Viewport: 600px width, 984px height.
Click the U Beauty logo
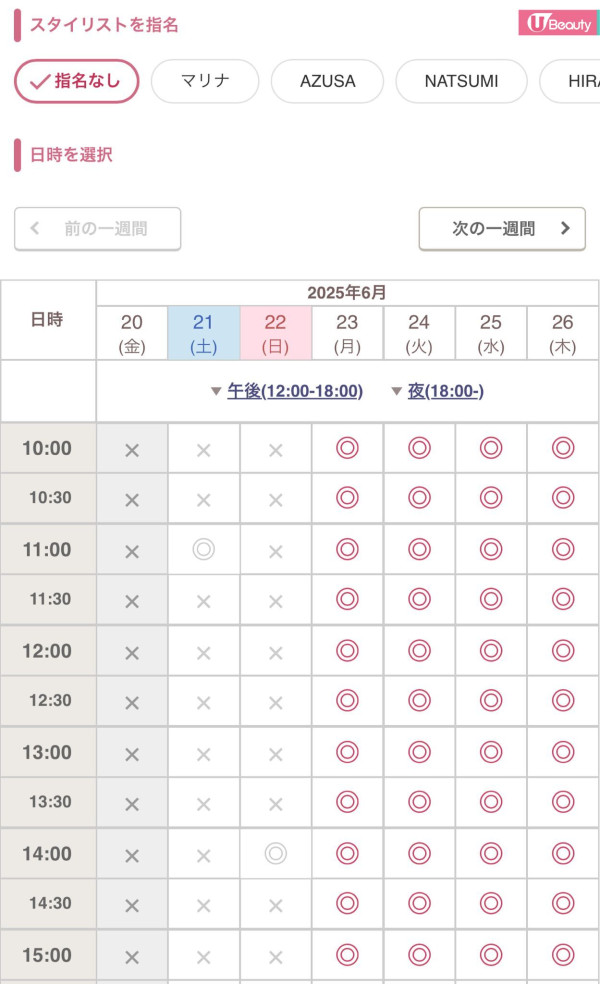[x=557, y=22]
